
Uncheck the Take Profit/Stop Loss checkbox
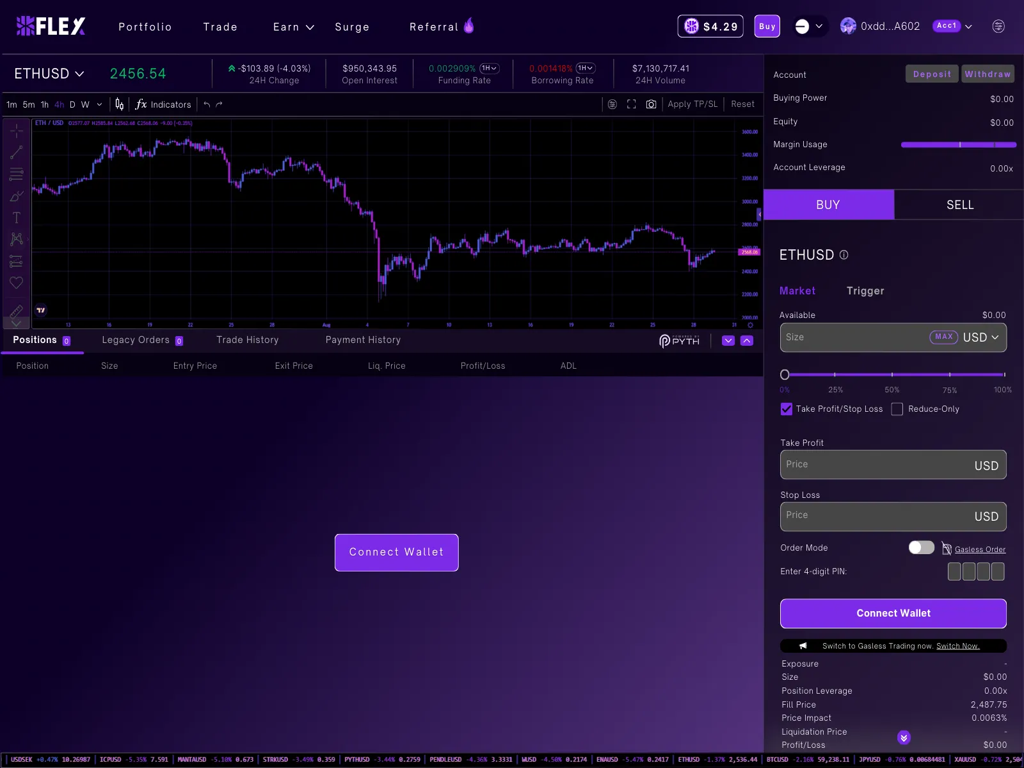point(786,409)
